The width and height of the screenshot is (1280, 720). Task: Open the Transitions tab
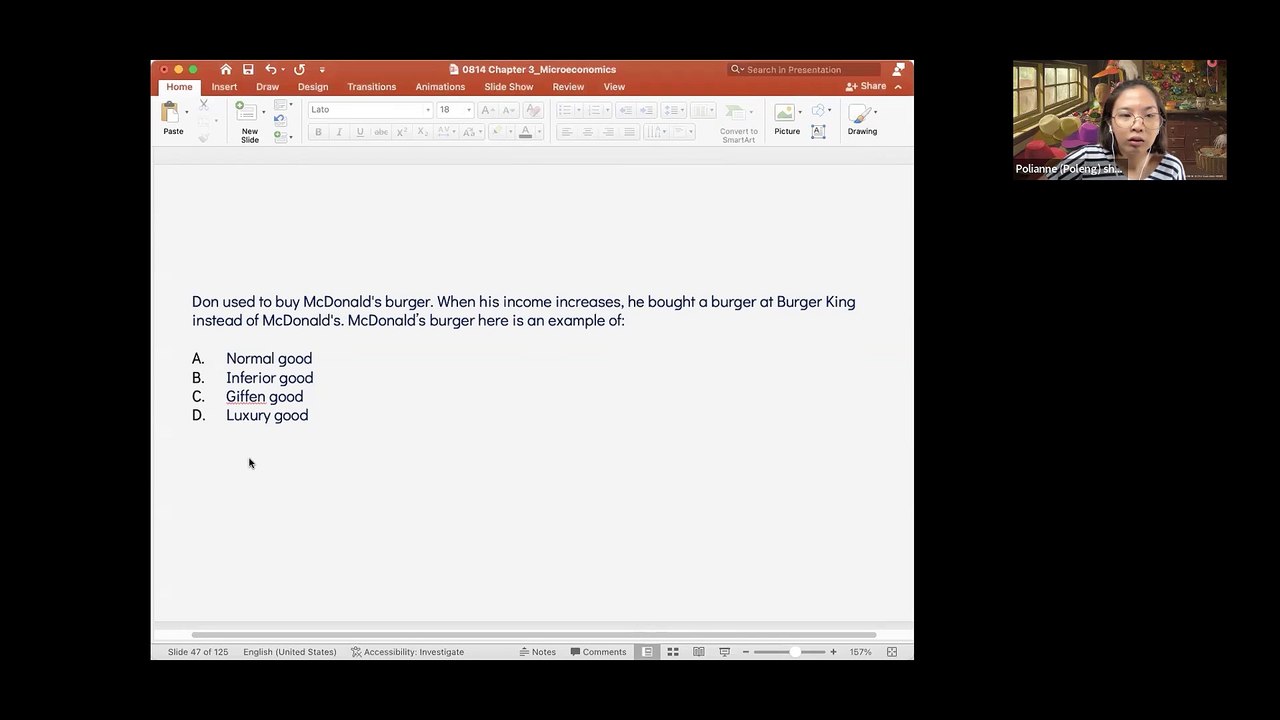tap(372, 87)
